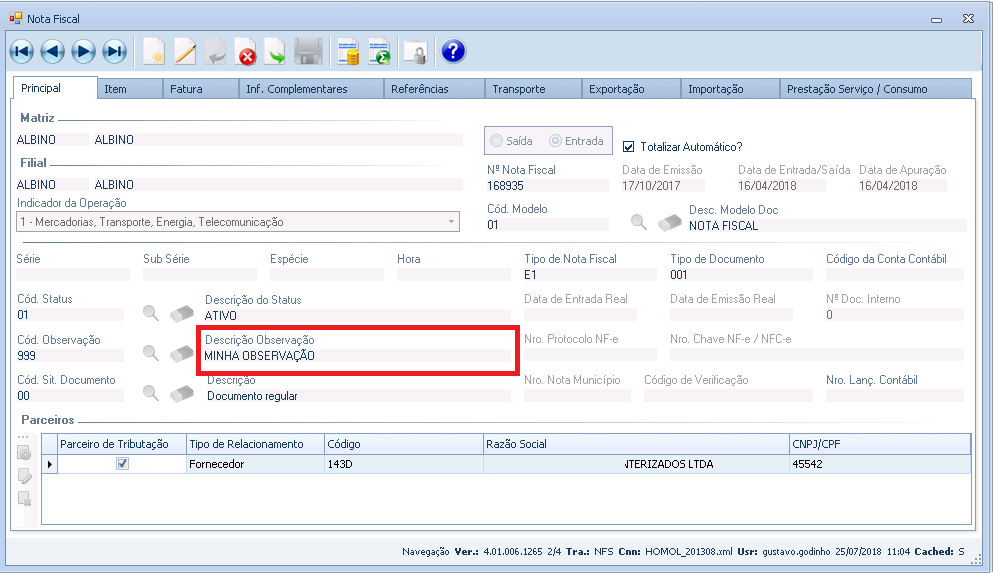Click the red X delete icon
This screenshot has height=574, width=993.
pyautogui.click(x=245, y=52)
